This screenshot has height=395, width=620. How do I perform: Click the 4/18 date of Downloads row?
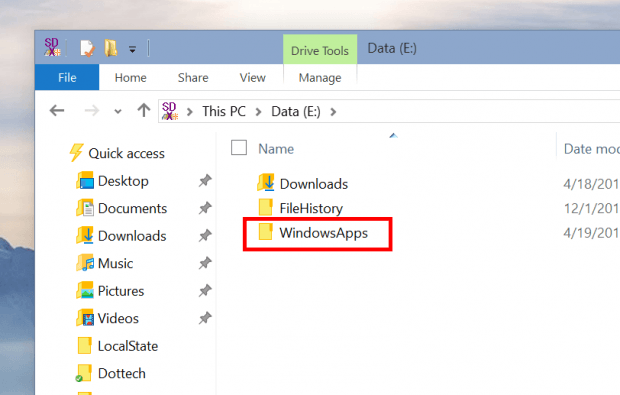click(x=591, y=184)
